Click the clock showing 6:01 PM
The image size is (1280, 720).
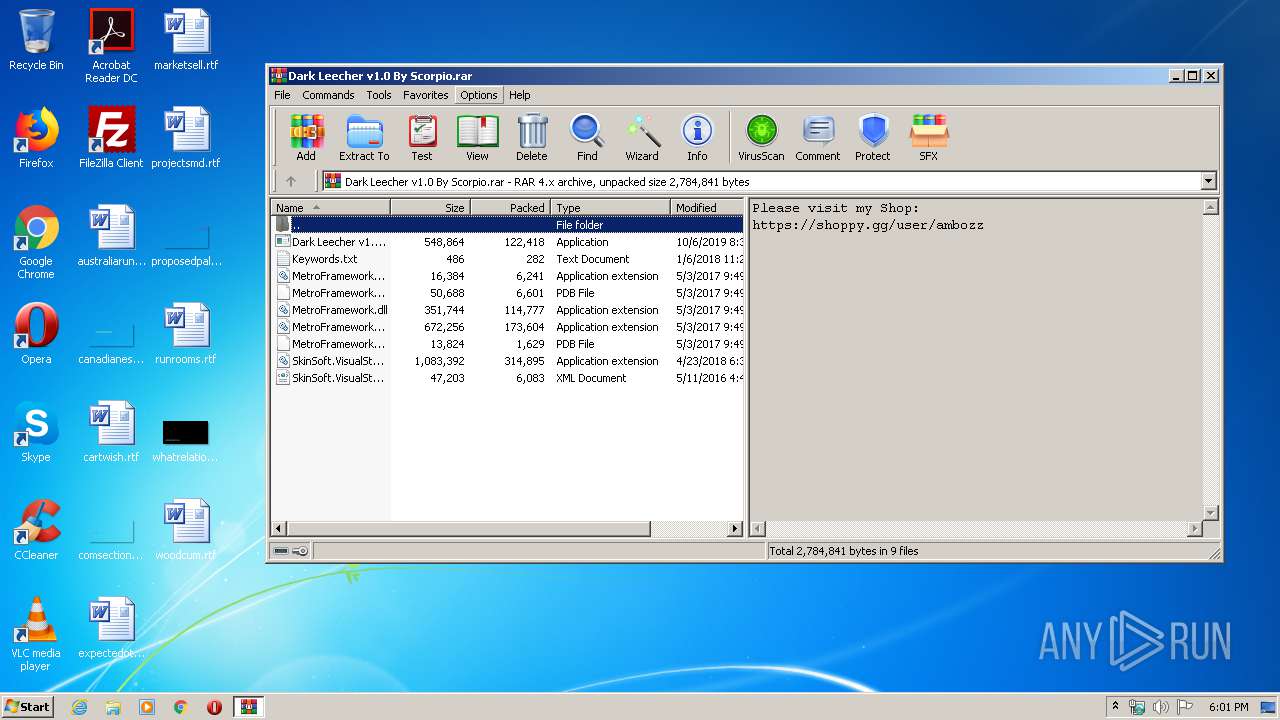[1228, 707]
